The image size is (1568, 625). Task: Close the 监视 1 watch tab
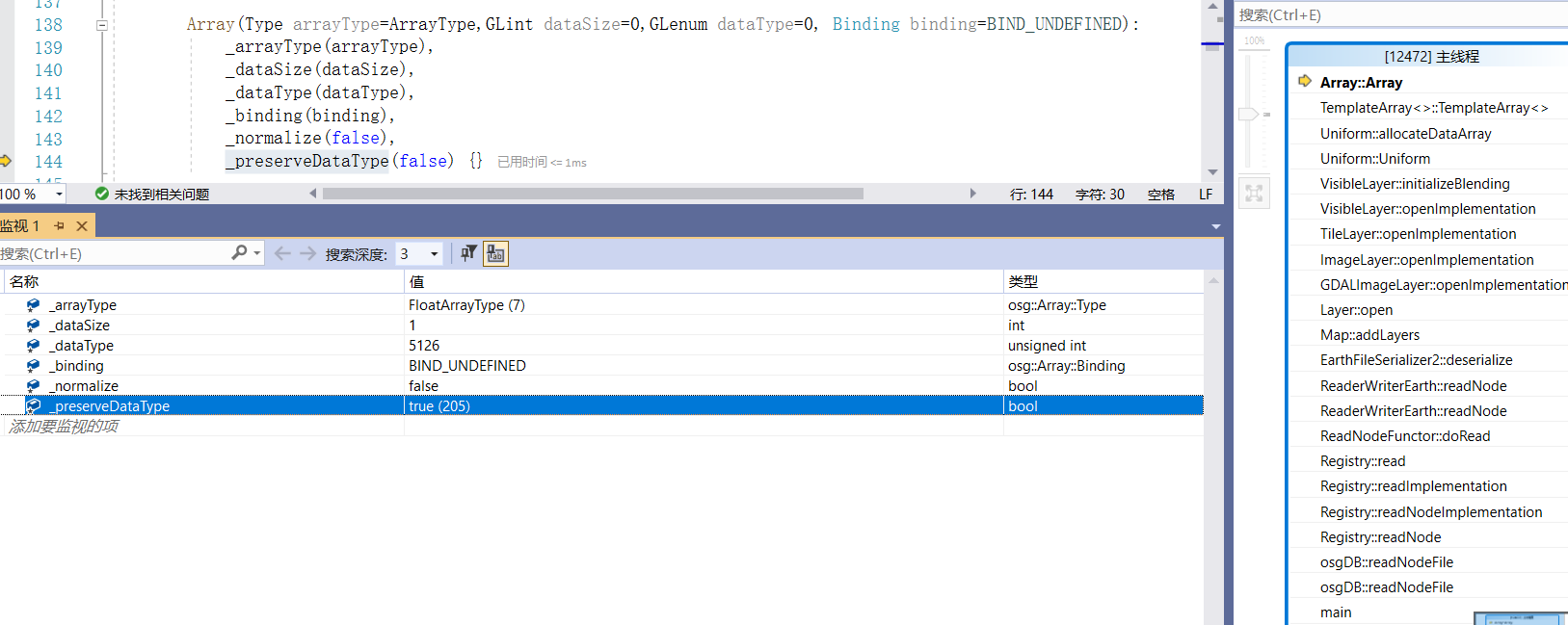(x=82, y=226)
